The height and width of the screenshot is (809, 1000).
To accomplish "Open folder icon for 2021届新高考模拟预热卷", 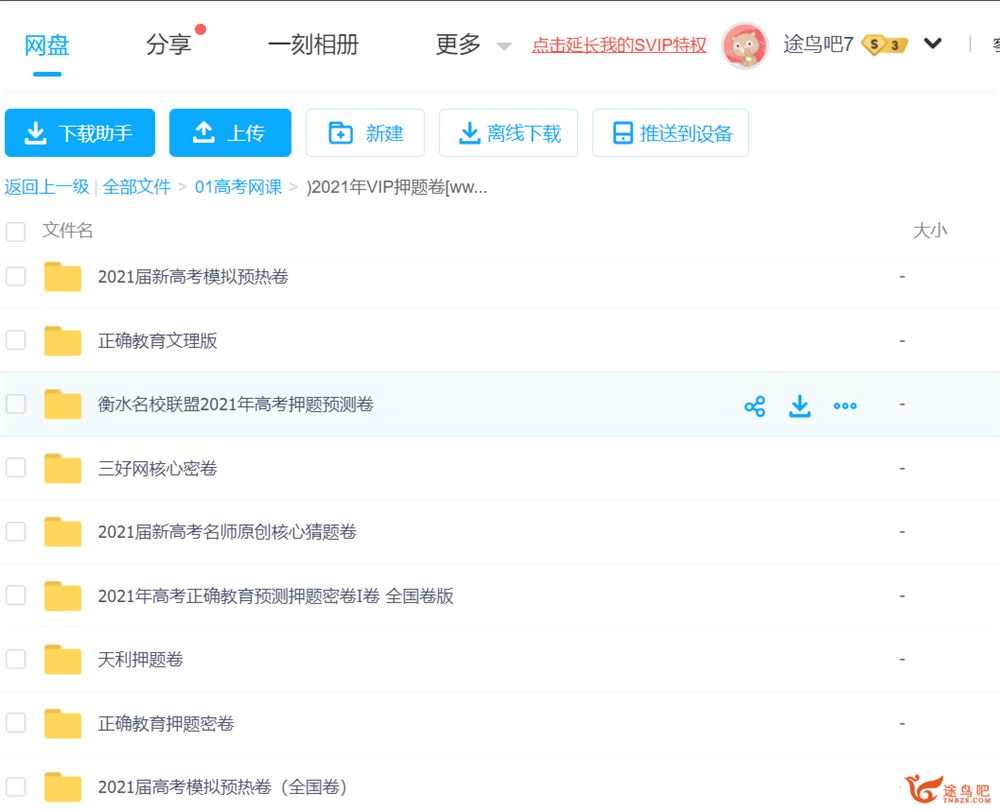I will point(62,277).
